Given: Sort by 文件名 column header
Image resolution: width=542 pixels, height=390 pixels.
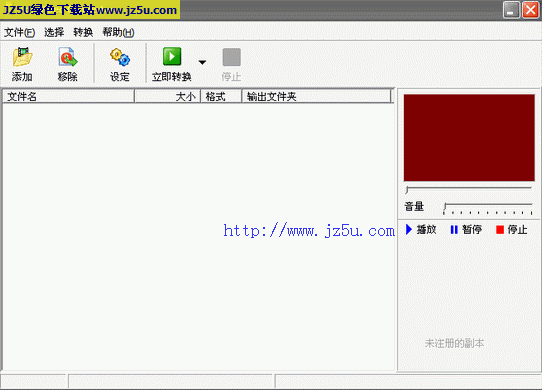Looking at the screenshot, I should [x=68, y=96].
